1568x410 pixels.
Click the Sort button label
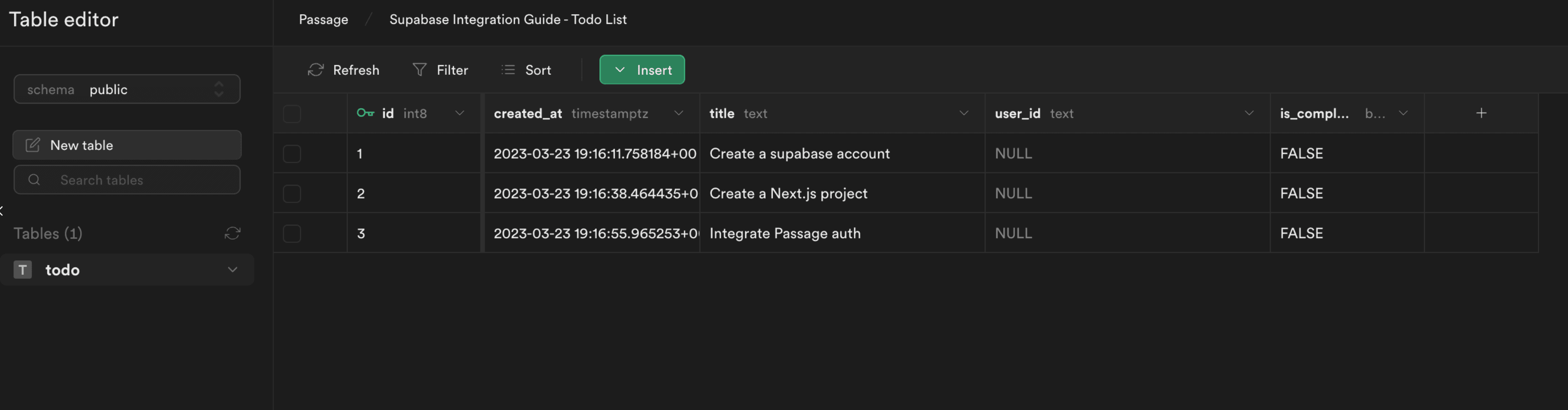(x=538, y=70)
